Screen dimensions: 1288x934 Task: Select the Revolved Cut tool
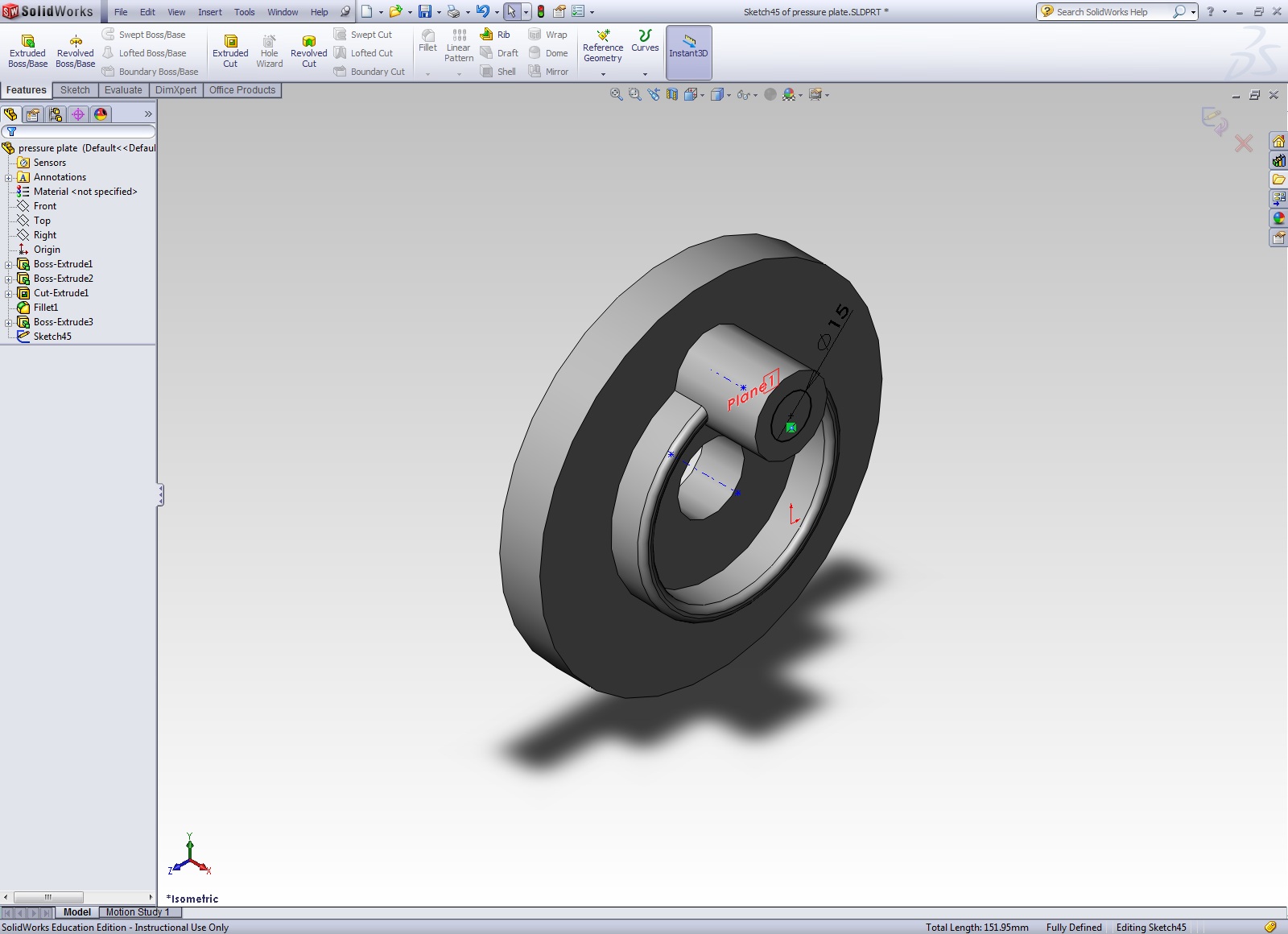tap(308, 48)
